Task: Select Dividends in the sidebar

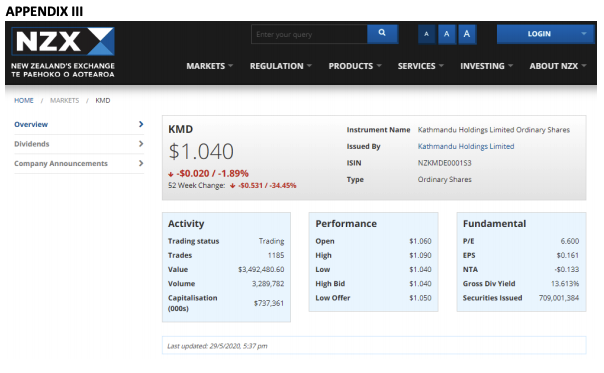Action: tap(32, 144)
